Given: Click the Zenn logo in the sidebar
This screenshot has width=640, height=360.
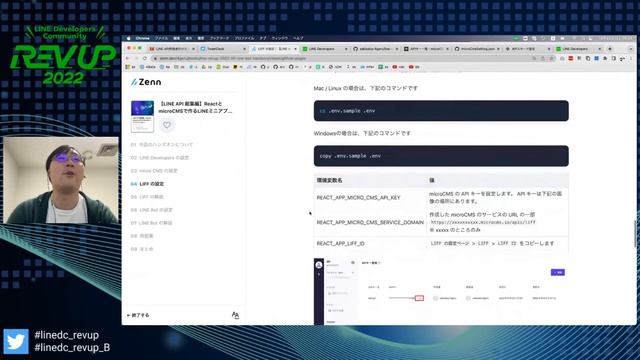Looking at the screenshot, I should pos(146,82).
